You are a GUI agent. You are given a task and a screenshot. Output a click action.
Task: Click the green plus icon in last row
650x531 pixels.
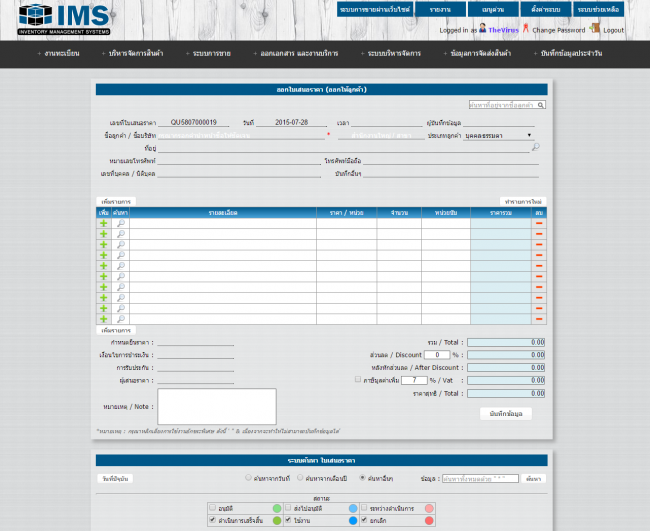click(103, 319)
